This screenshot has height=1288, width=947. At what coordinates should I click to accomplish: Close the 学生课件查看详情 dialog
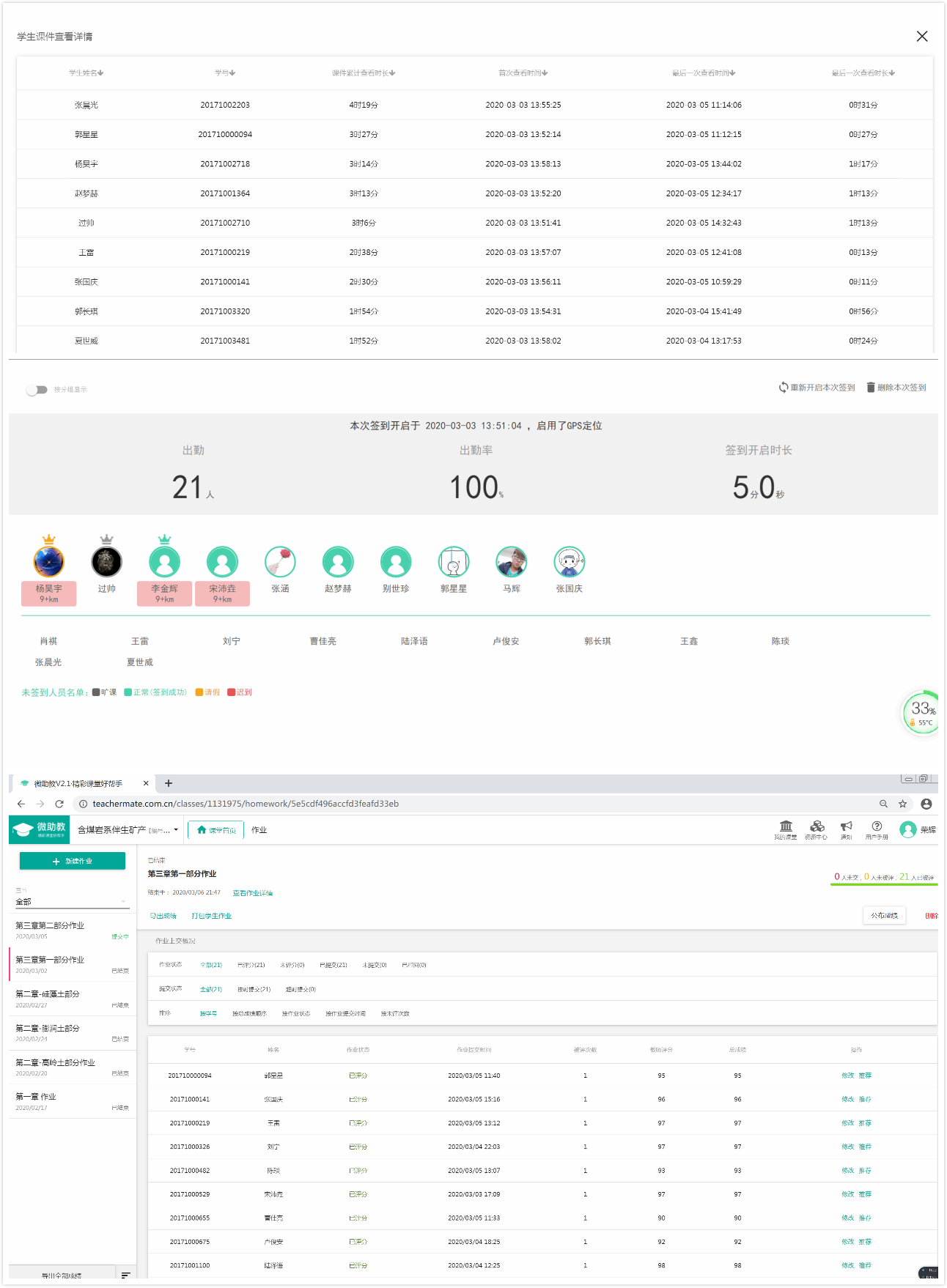click(922, 37)
